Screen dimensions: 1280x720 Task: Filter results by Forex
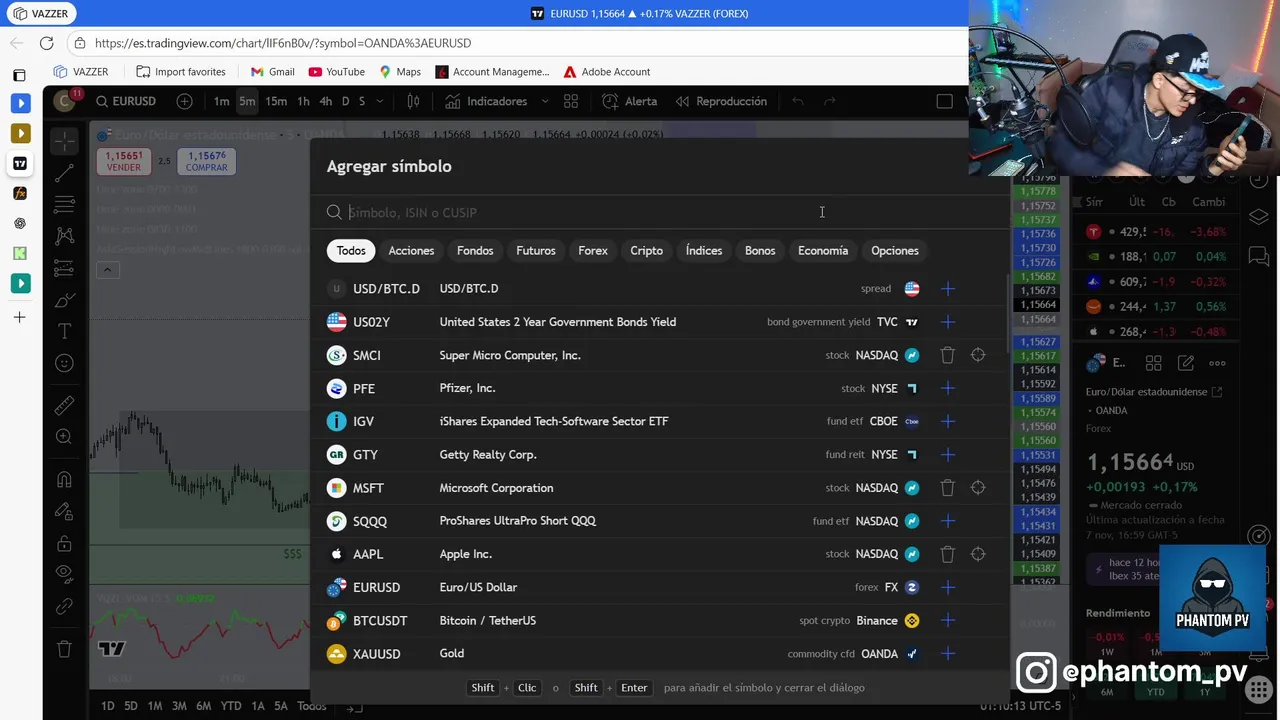(593, 251)
